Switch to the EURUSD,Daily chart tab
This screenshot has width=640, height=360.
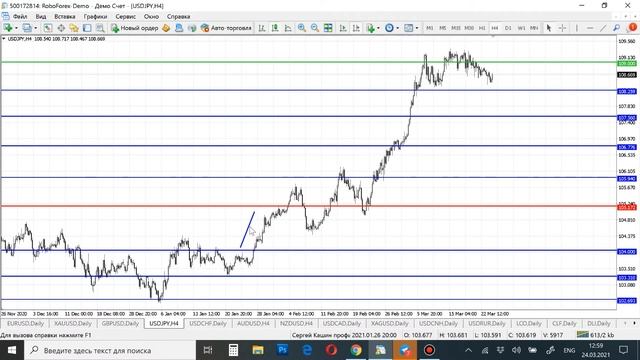tap(25, 323)
